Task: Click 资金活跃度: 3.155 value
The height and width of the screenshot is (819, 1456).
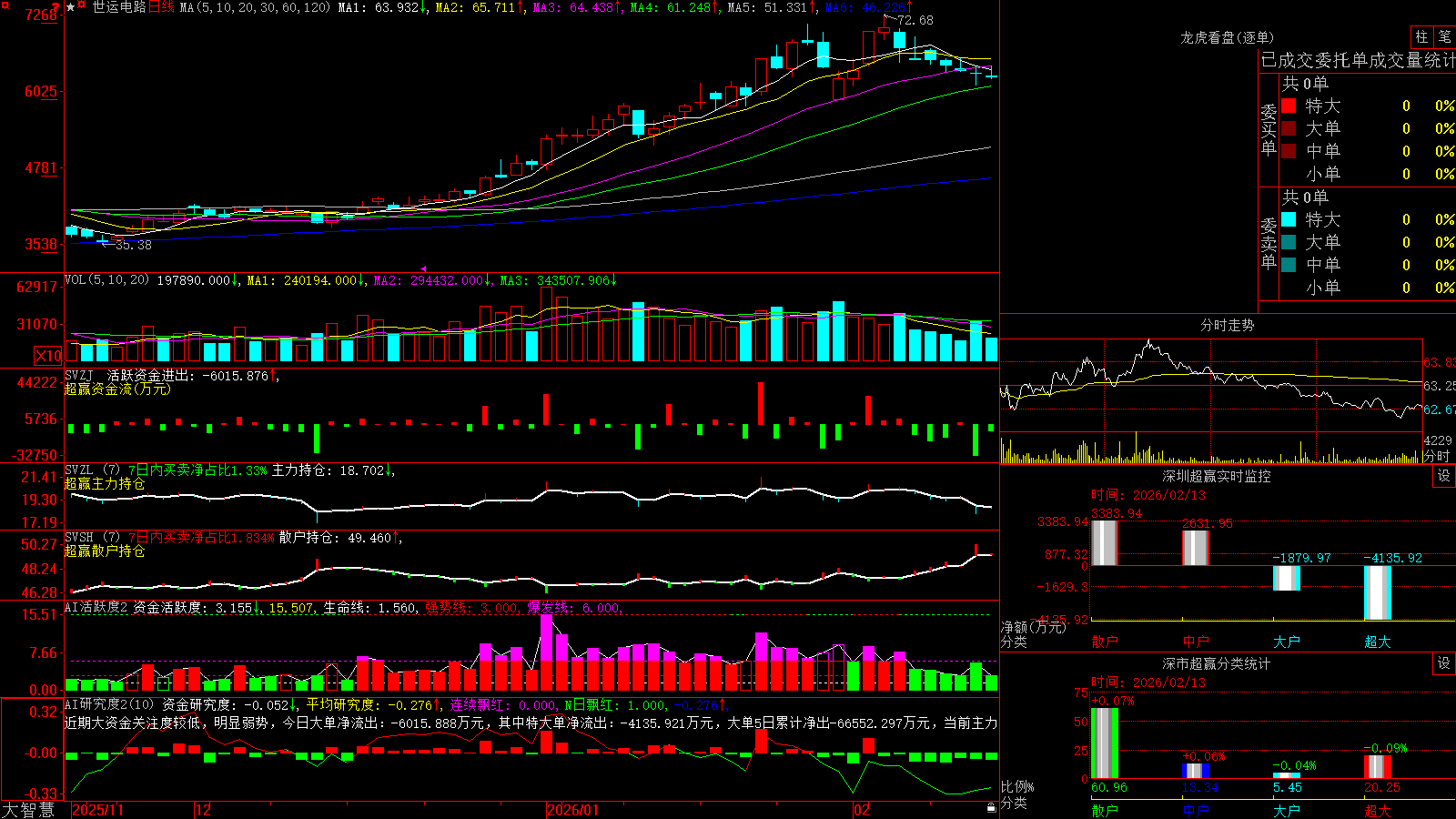Action: 197,607
